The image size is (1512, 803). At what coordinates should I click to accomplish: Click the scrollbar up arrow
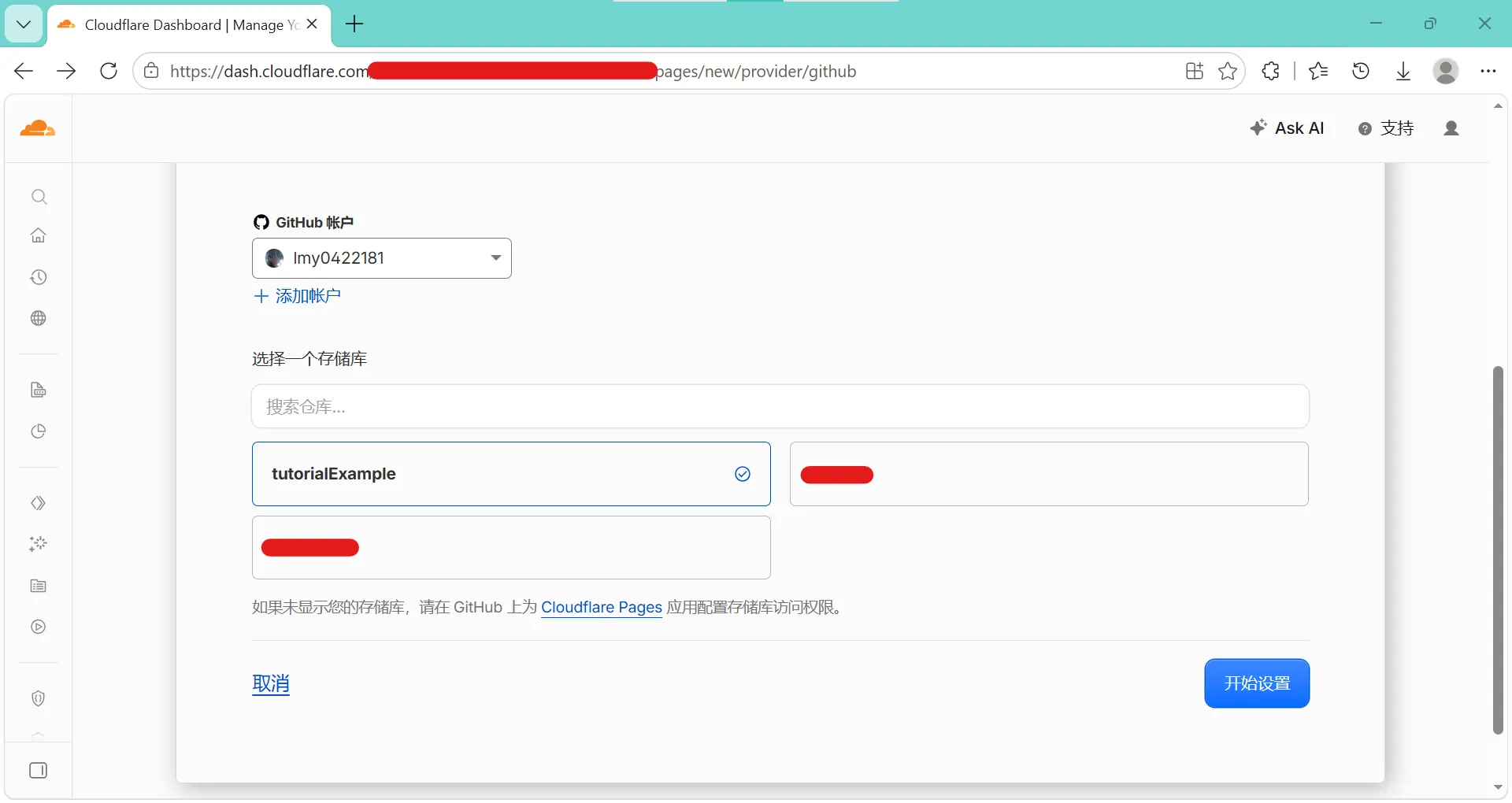click(x=1498, y=105)
